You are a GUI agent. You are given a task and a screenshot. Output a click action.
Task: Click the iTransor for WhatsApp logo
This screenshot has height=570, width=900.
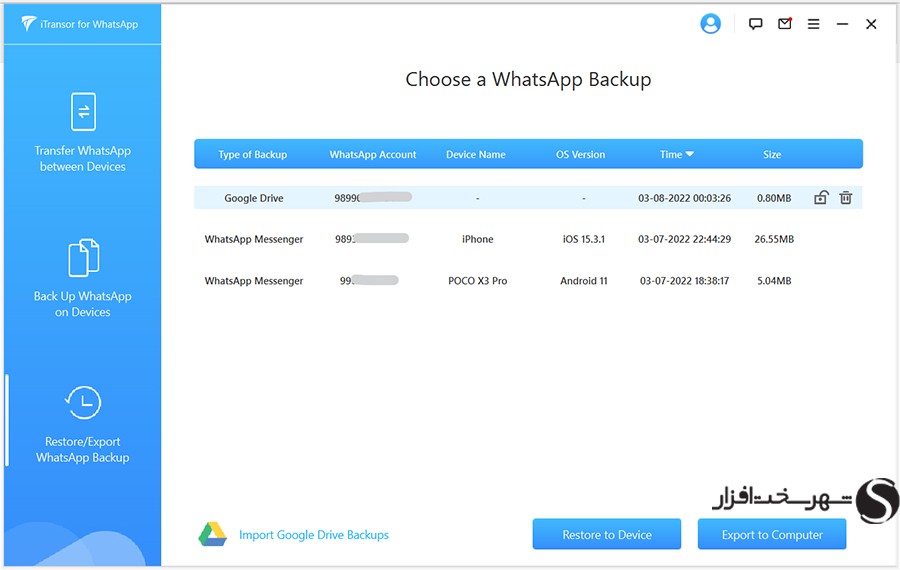click(x=80, y=24)
